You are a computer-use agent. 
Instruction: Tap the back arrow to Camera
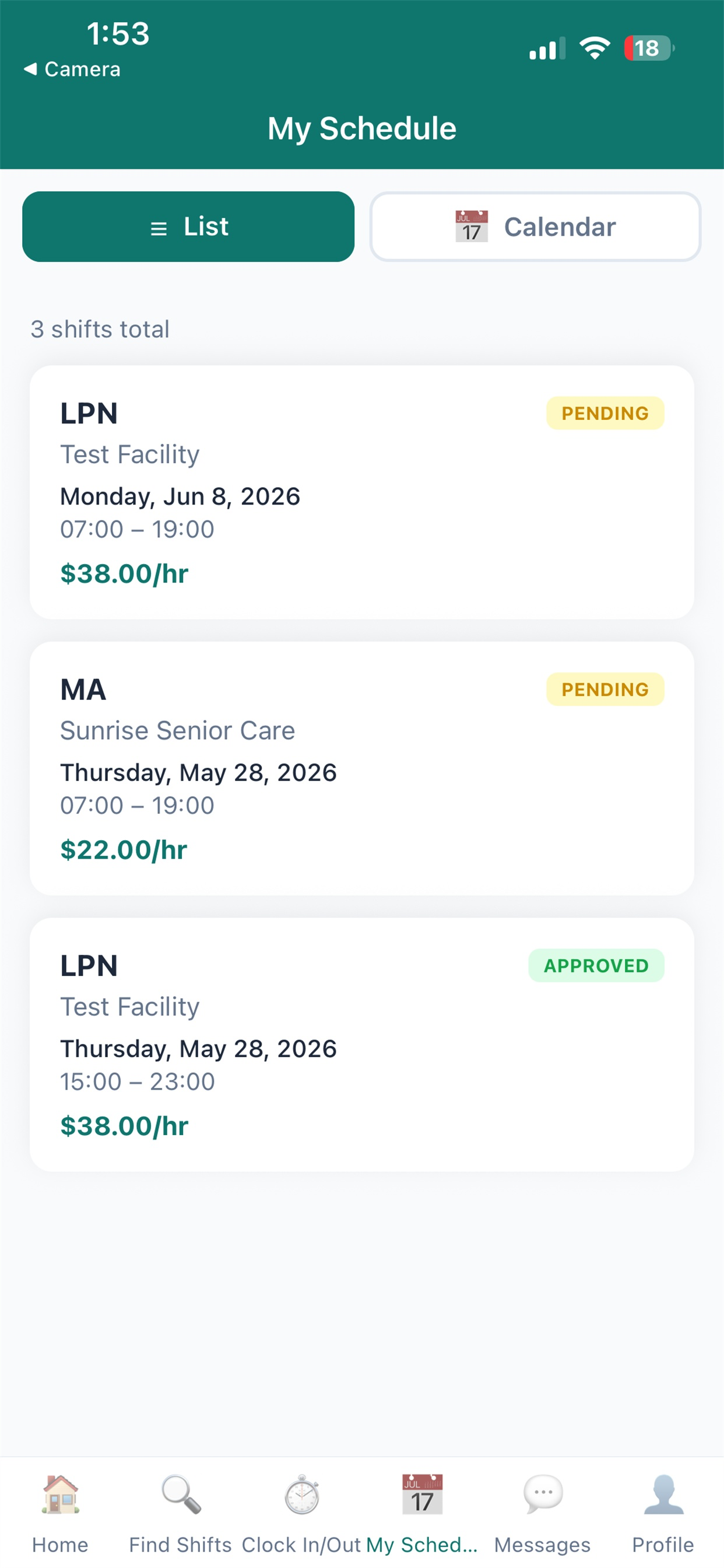(30, 69)
